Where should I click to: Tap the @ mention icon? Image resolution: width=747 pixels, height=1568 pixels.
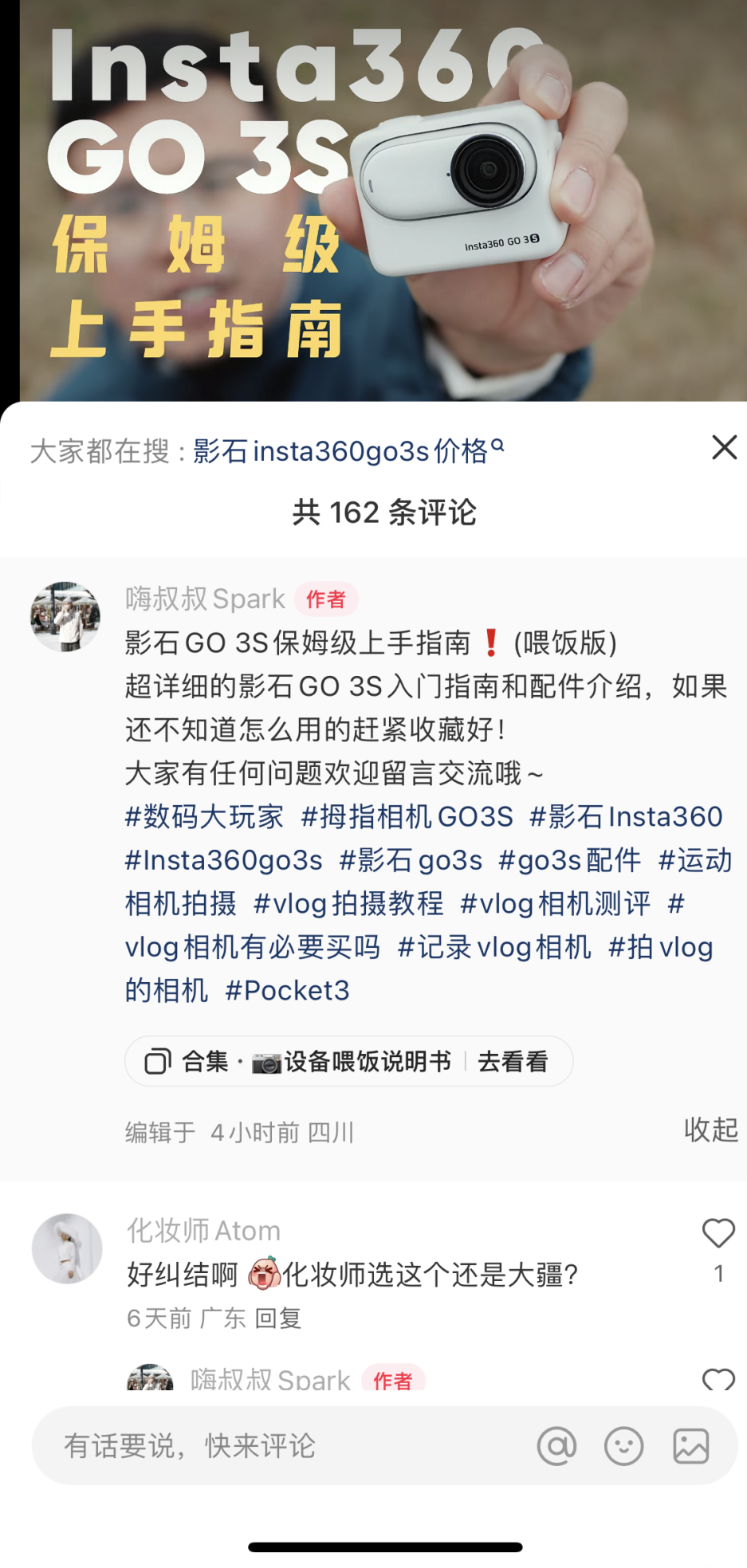pyautogui.click(x=556, y=1445)
